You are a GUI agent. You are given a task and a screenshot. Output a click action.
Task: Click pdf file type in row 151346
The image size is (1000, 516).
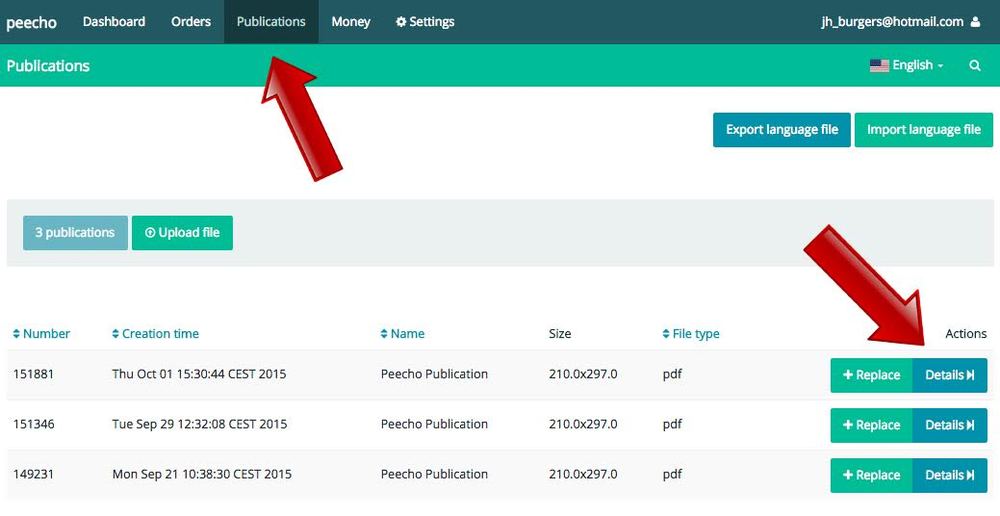672,424
